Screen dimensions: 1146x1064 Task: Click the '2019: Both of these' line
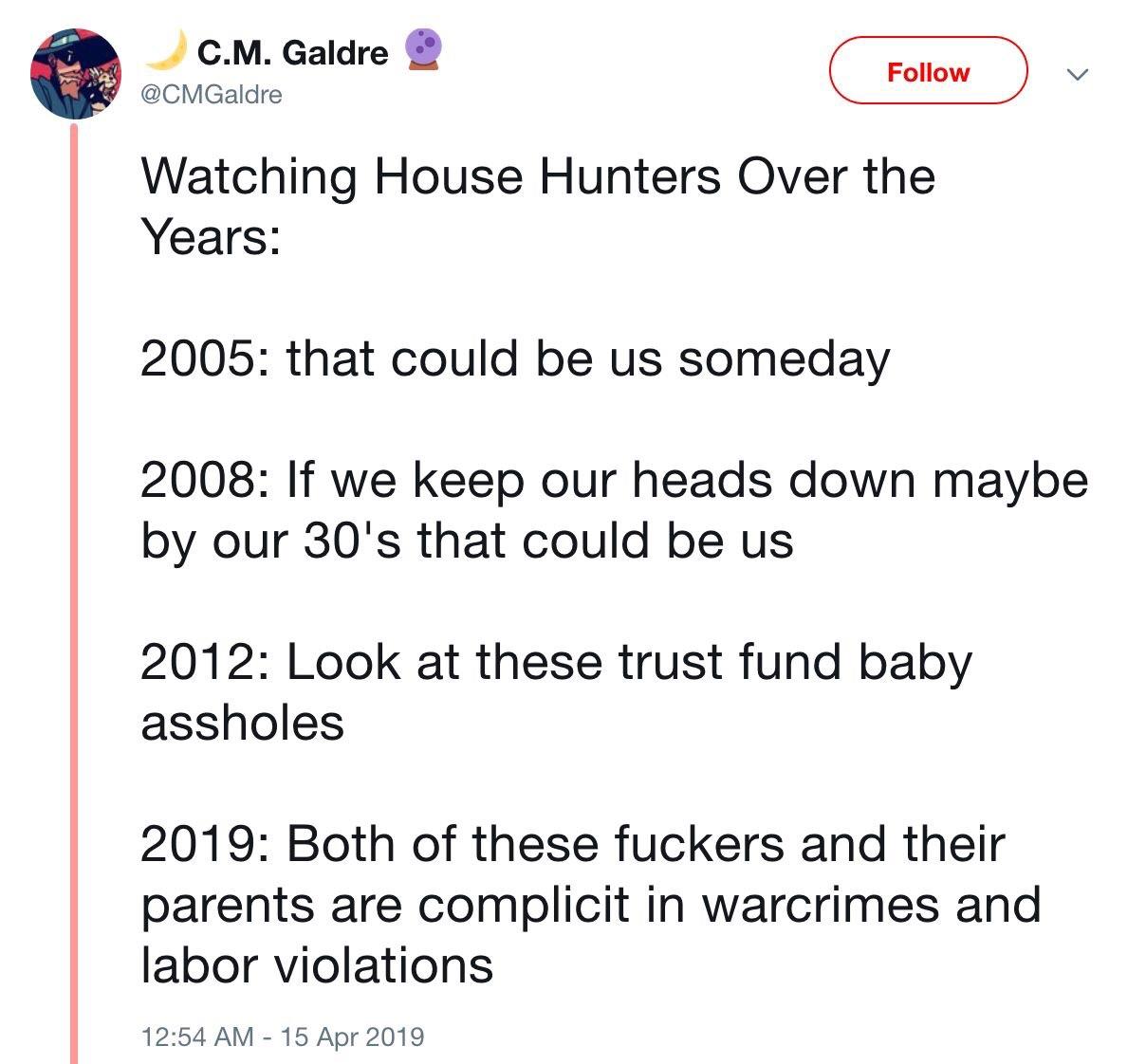point(572,844)
